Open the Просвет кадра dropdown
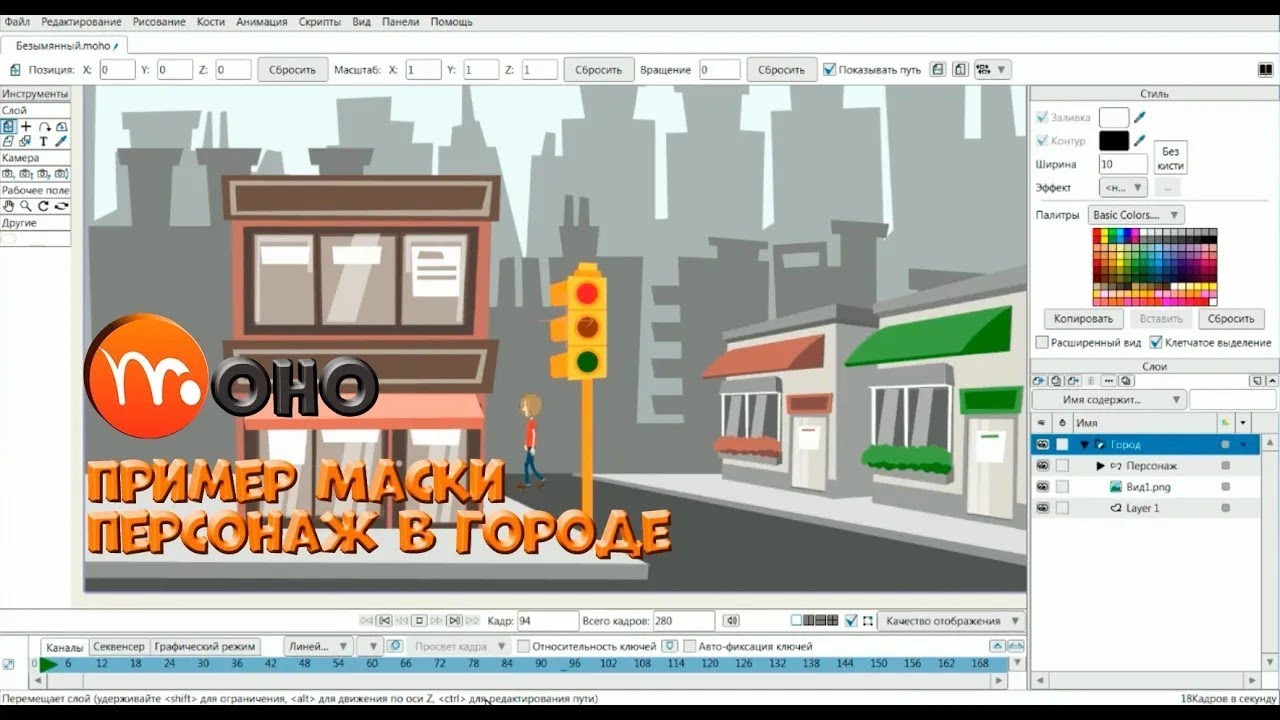This screenshot has height=720, width=1280. click(x=459, y=647)
